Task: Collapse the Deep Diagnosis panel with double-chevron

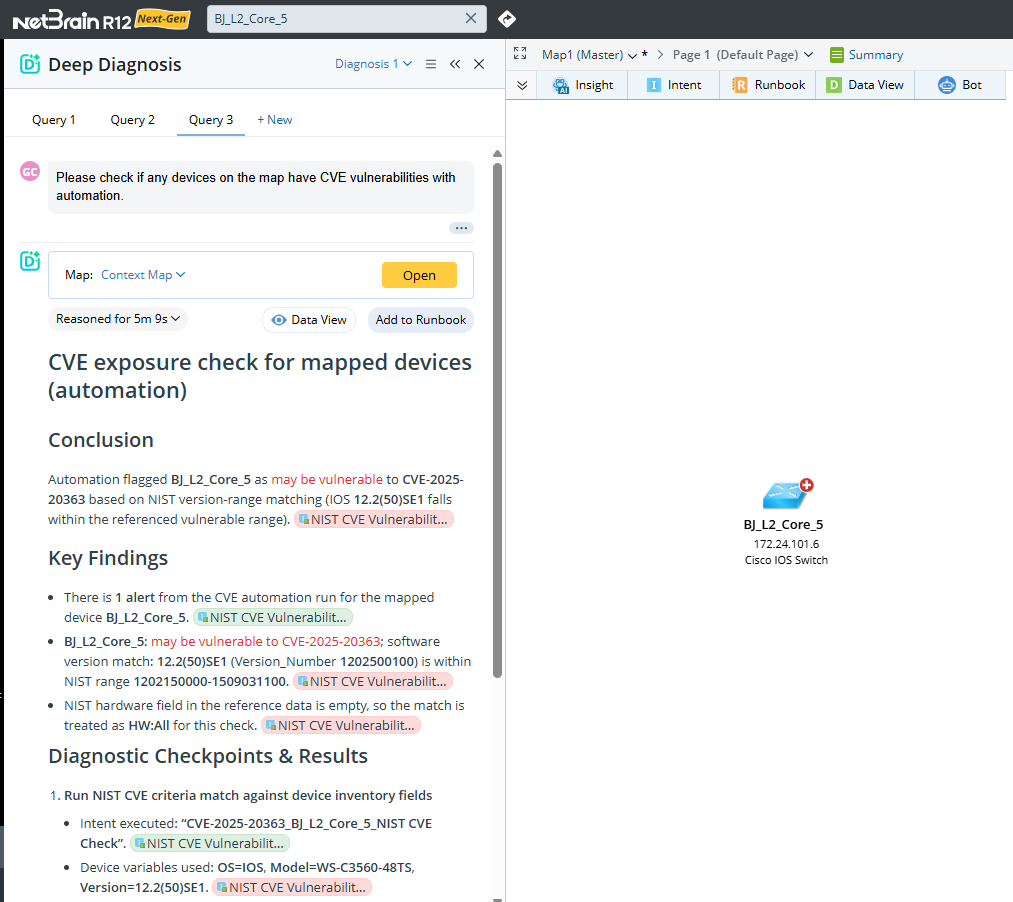Action: [455, 63]
